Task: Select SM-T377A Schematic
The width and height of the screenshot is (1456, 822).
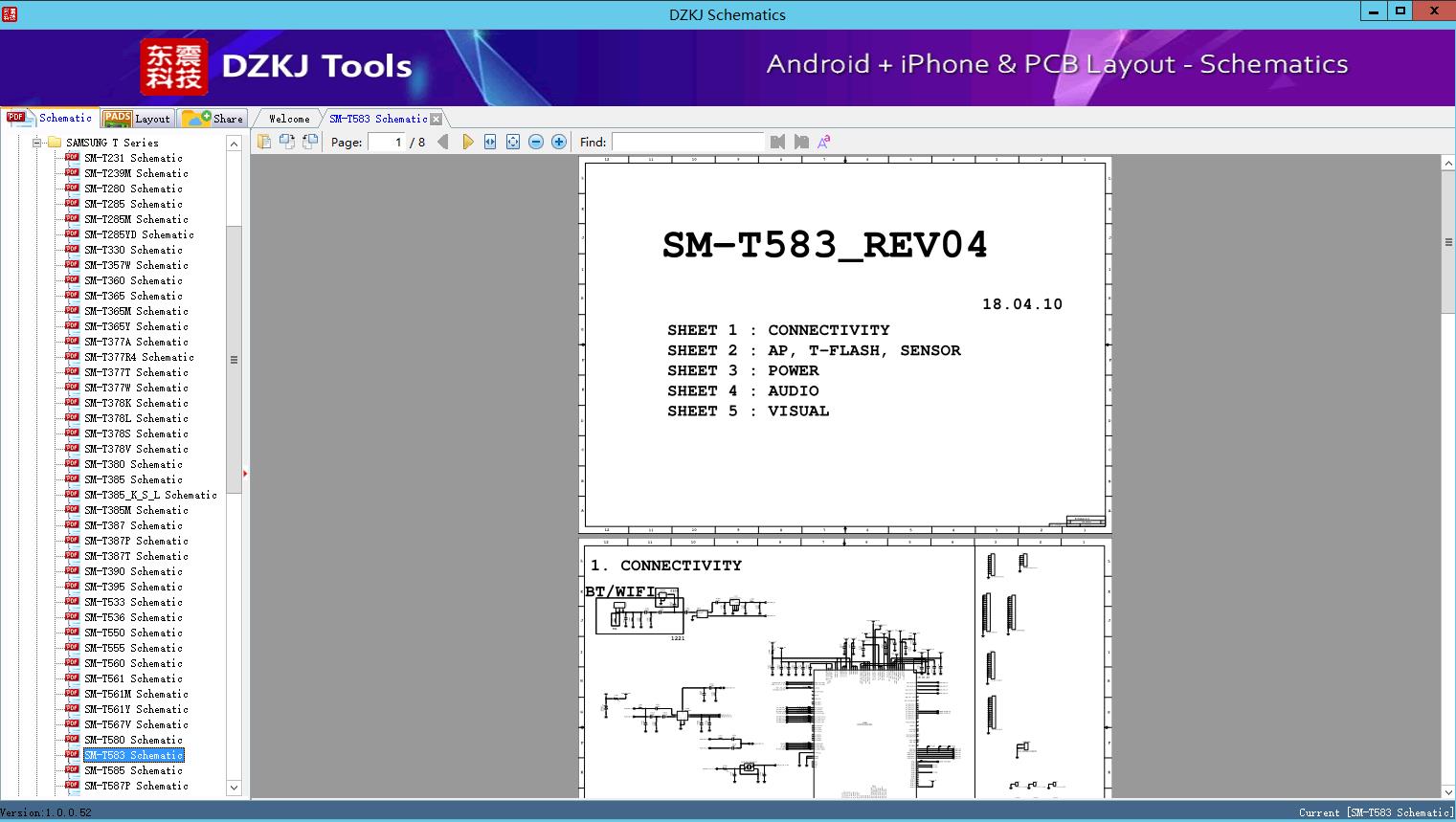Action: [136, 342]
